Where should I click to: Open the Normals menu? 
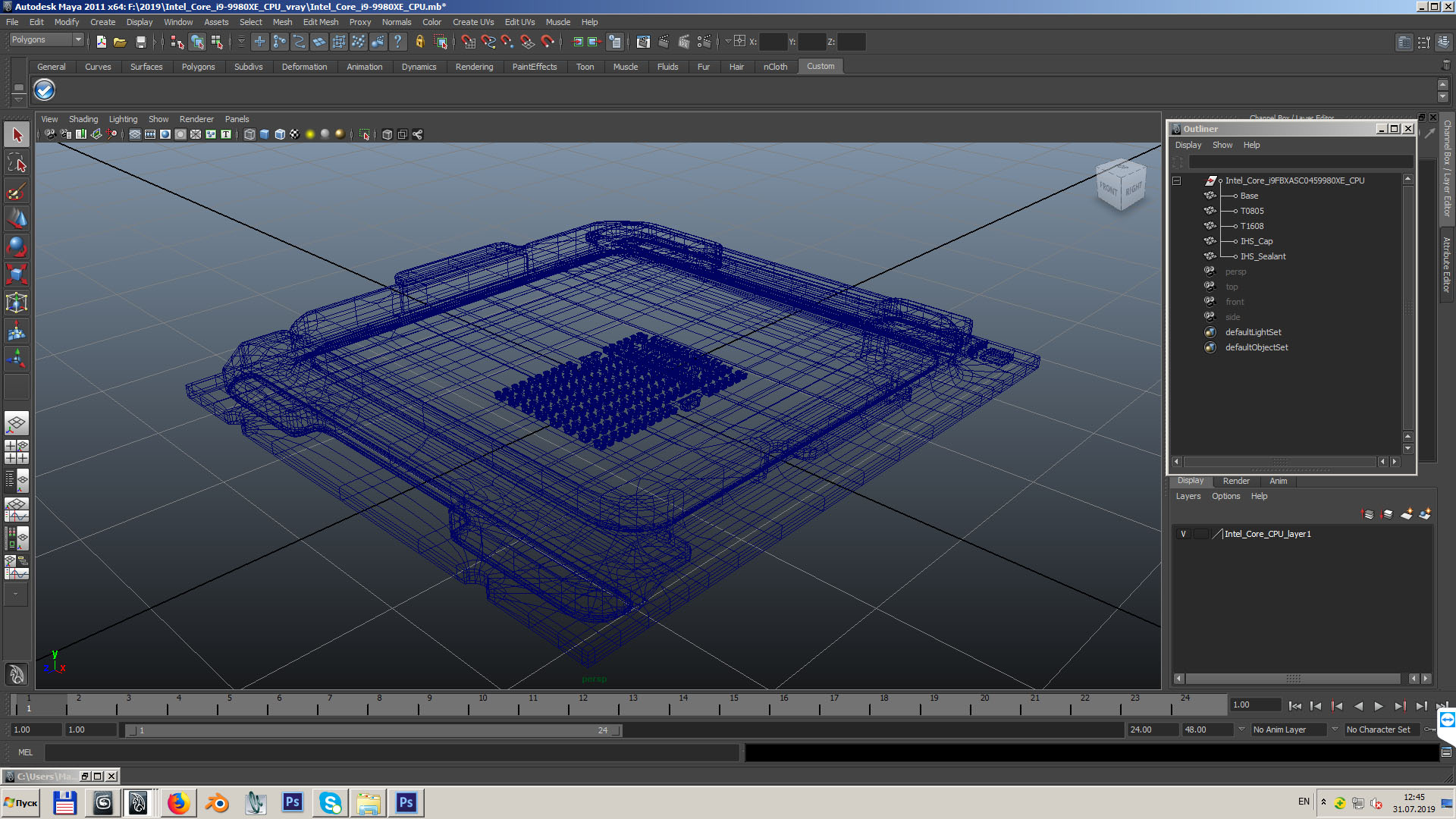click(x=397, y=22)
